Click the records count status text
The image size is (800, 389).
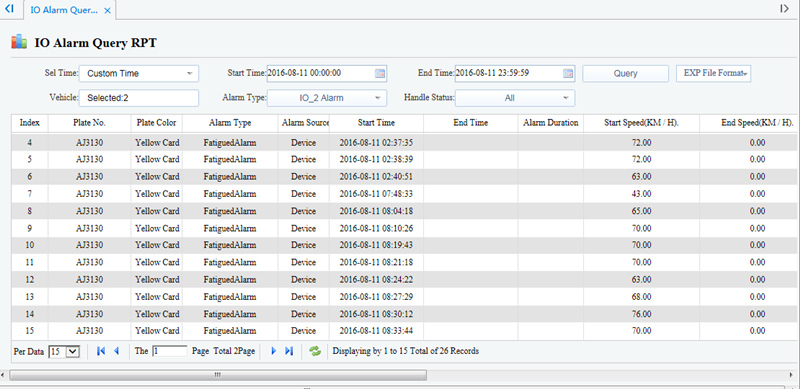(x=406, y=351)
